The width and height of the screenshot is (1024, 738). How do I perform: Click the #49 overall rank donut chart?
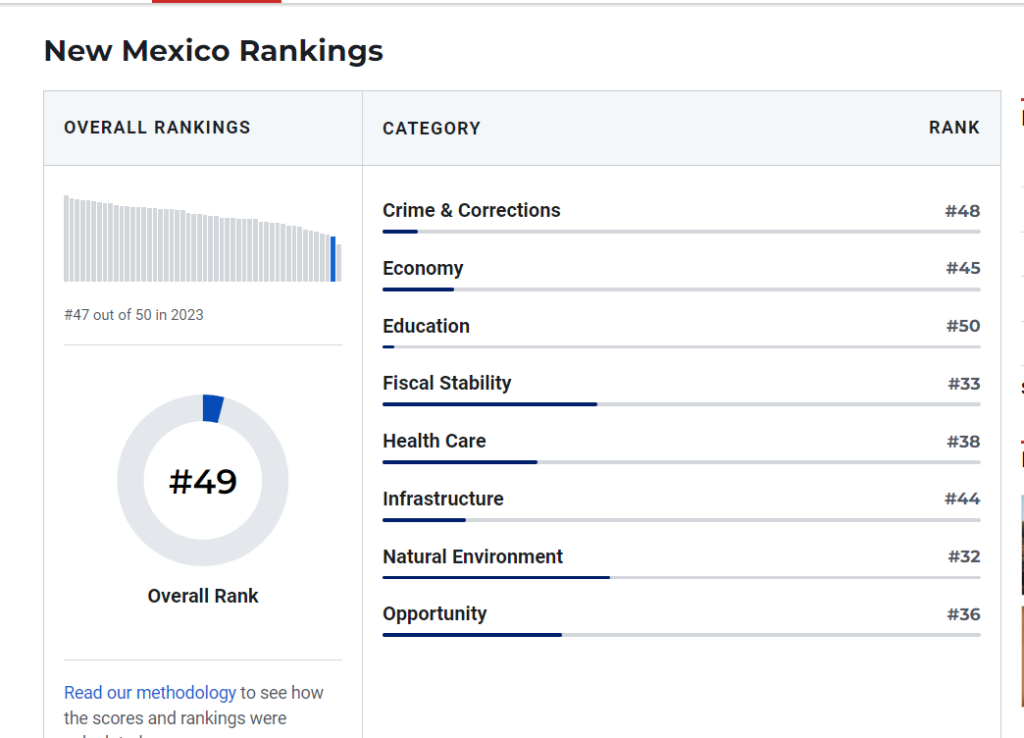pyautogui.click(x=203, y=481)
